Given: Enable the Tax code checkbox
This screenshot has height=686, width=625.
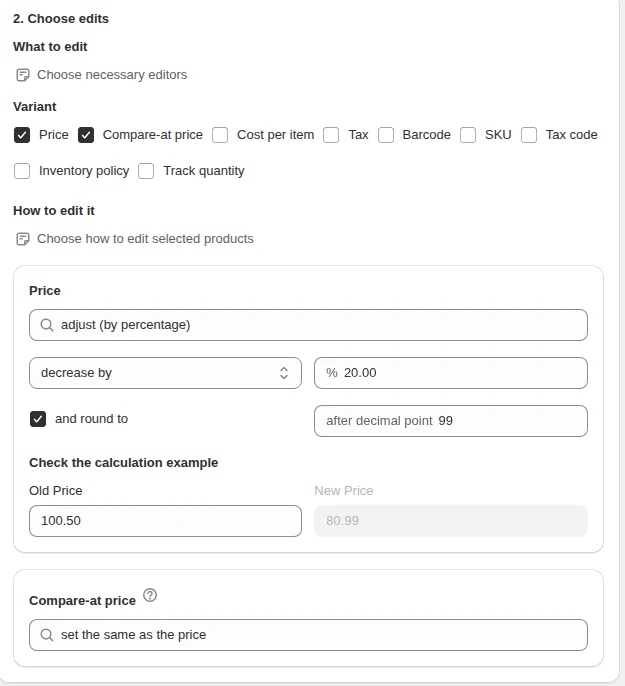Looking at the screenshot, I should pos(529,135).
